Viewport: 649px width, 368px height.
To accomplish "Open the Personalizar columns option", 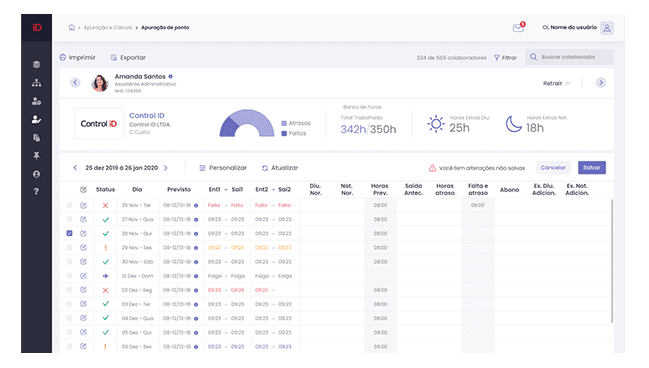I will click(223, 168).
